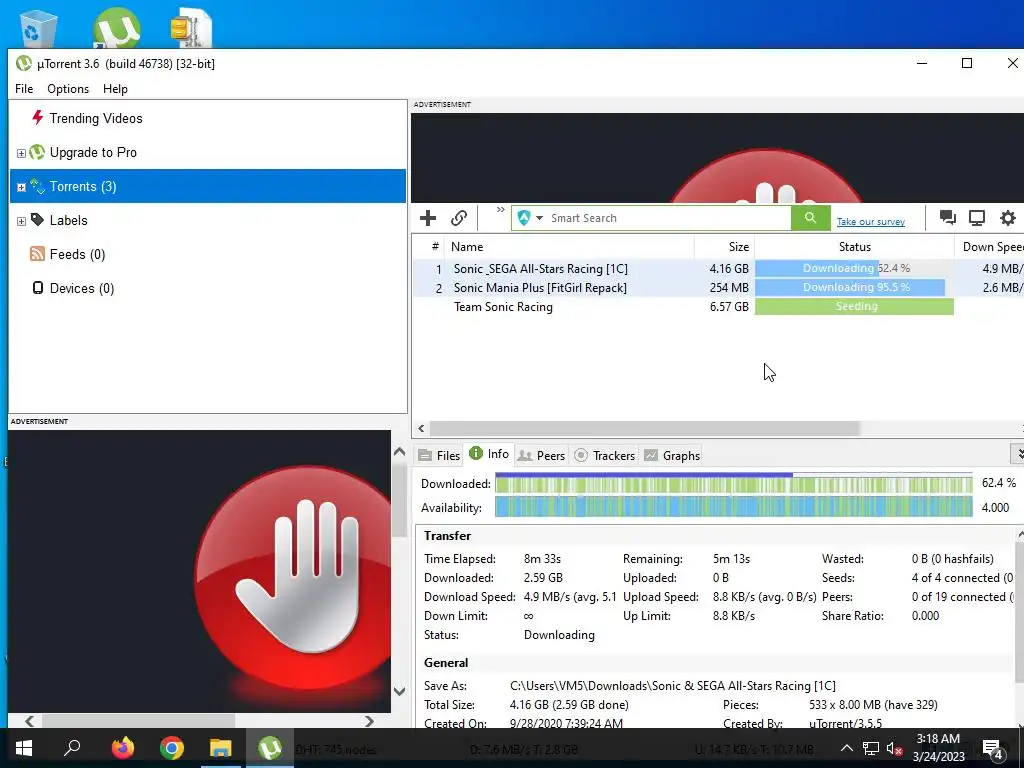Select Upgrade to Pro in sidebar
Screen dimensions: 1024x768
pos(93,152)
